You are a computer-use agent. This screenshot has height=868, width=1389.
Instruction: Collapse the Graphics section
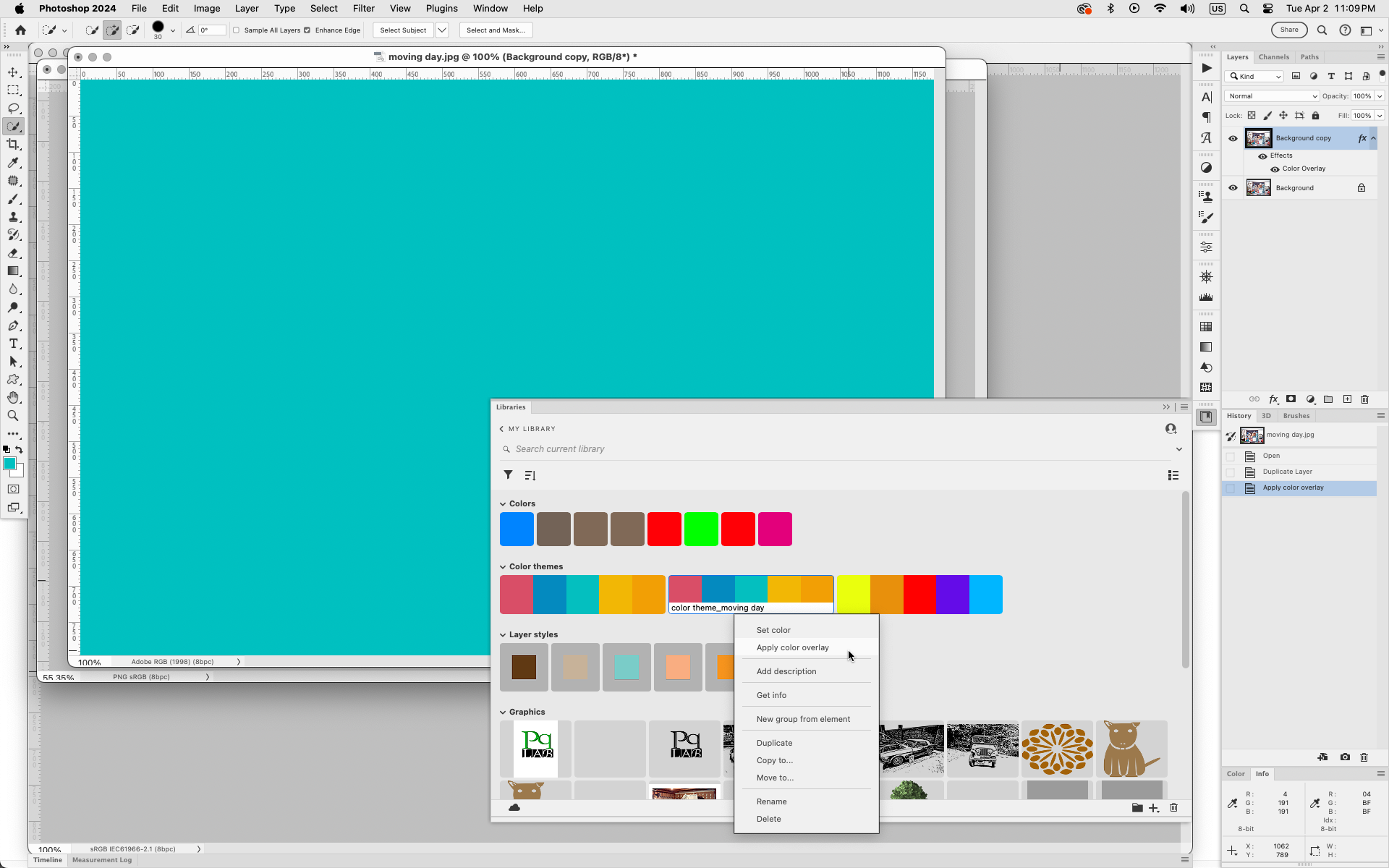click(x=503, y=712)
